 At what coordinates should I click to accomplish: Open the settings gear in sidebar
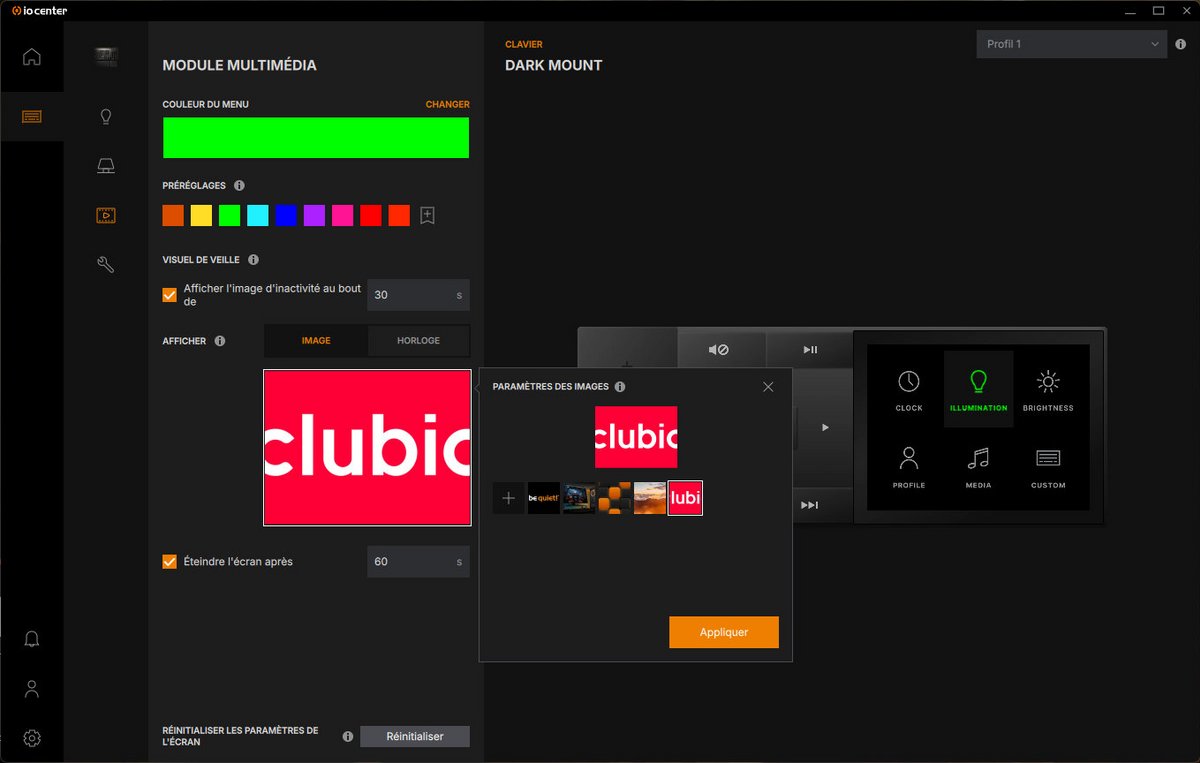point(32,738)
